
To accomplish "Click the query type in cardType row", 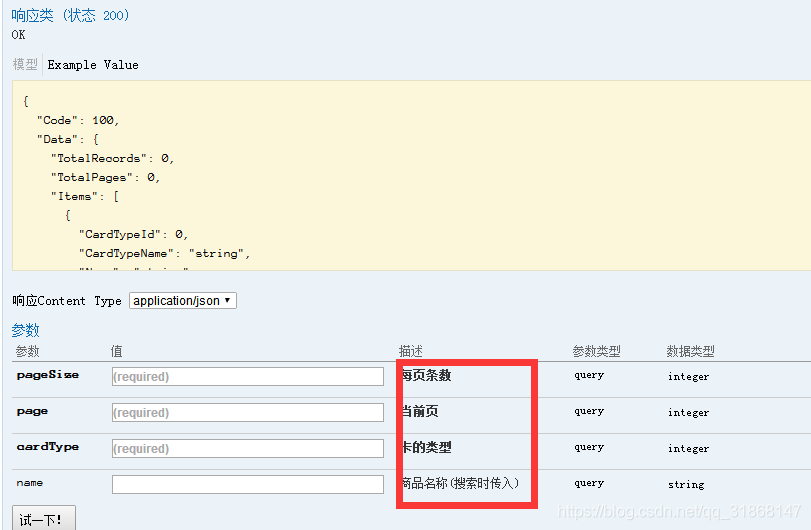I will (589, 447).
